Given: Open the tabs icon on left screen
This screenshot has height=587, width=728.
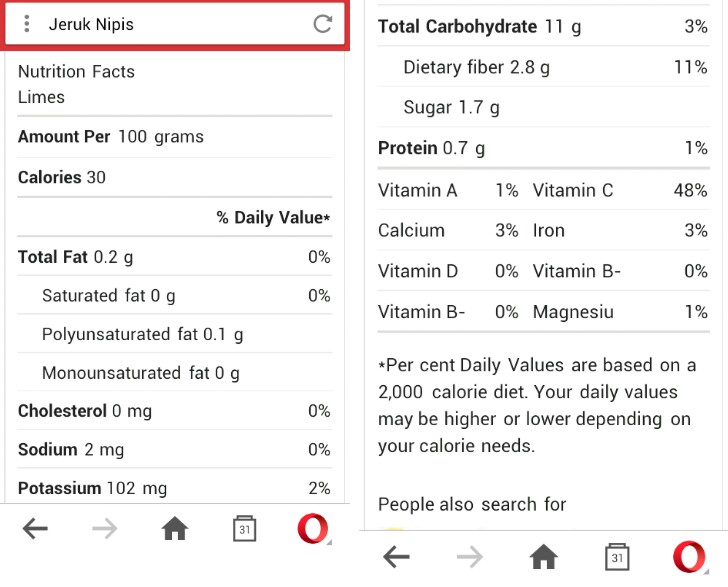Looking at the screenshot, I should (x=245, y=528).
